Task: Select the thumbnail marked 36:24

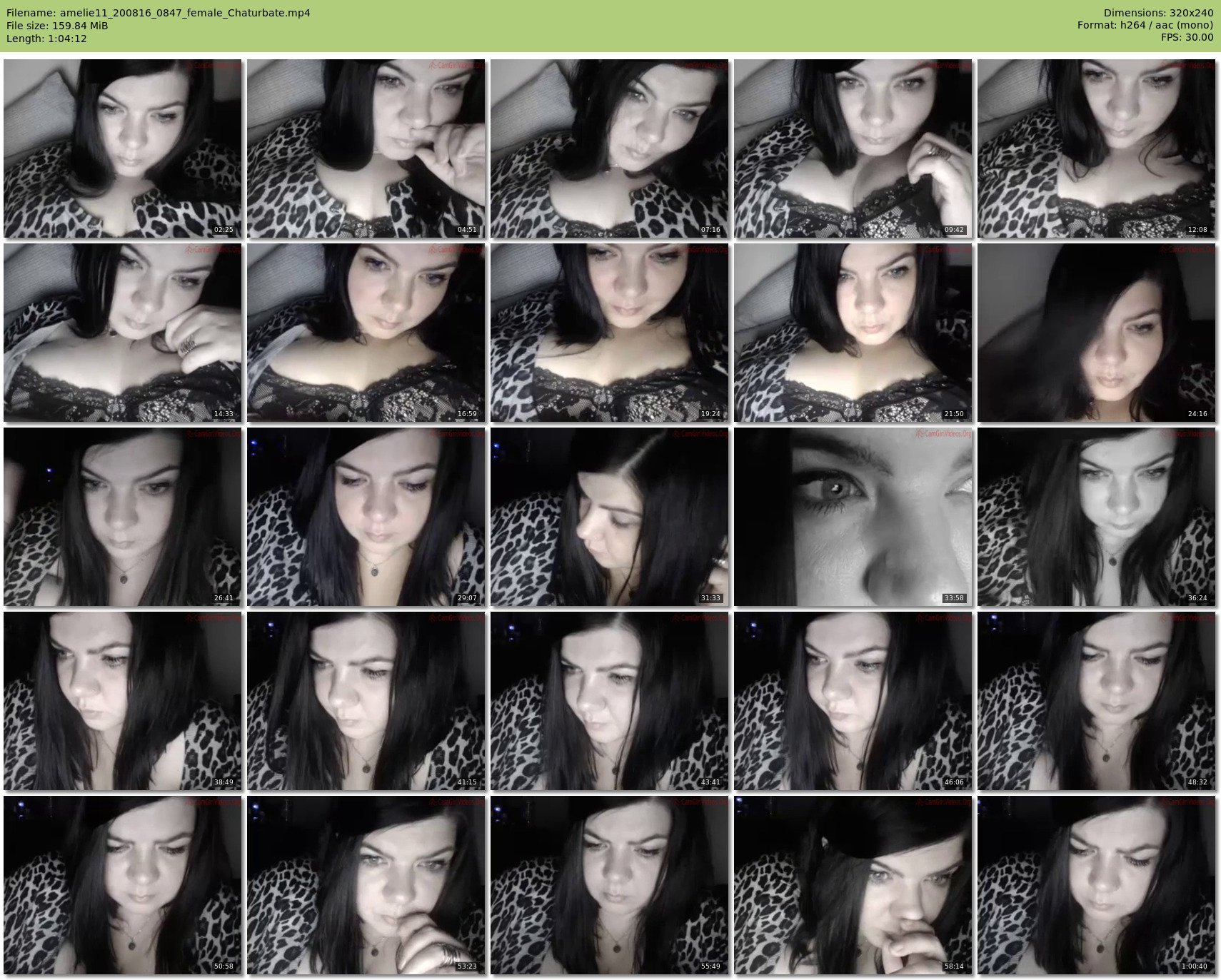Action: 1096,517
